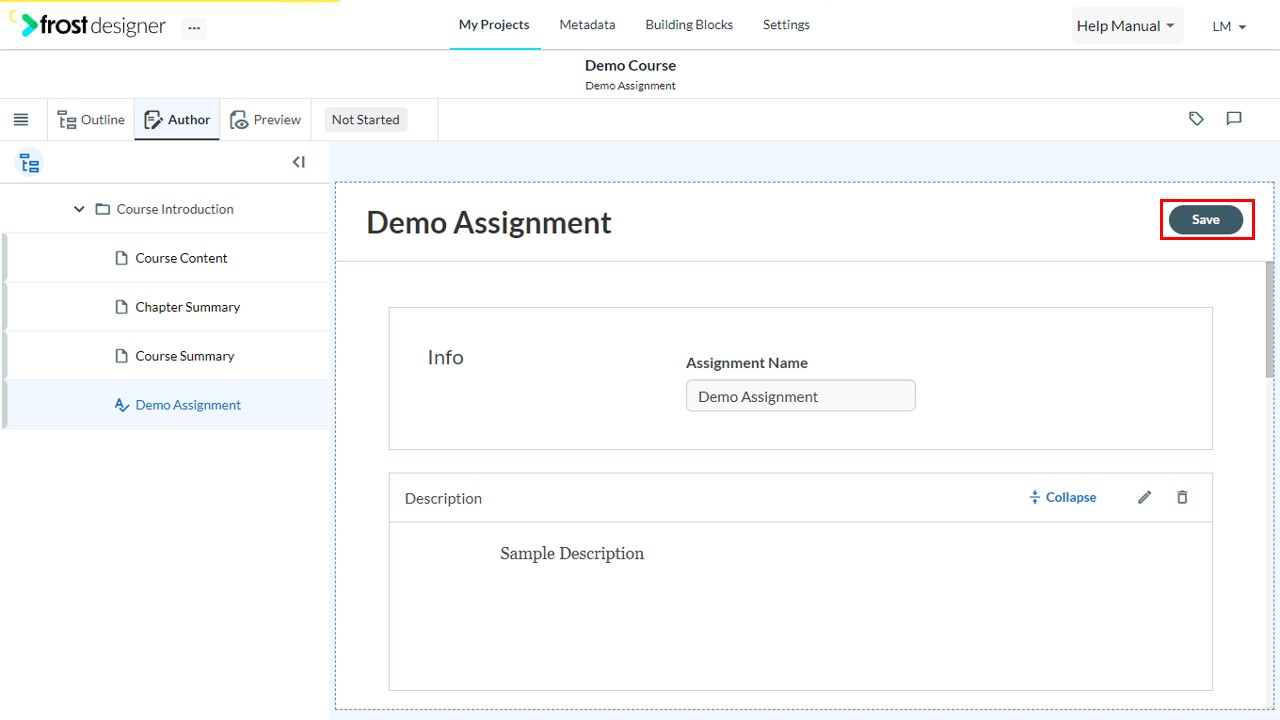Click the Course Summary page icon

122,356
